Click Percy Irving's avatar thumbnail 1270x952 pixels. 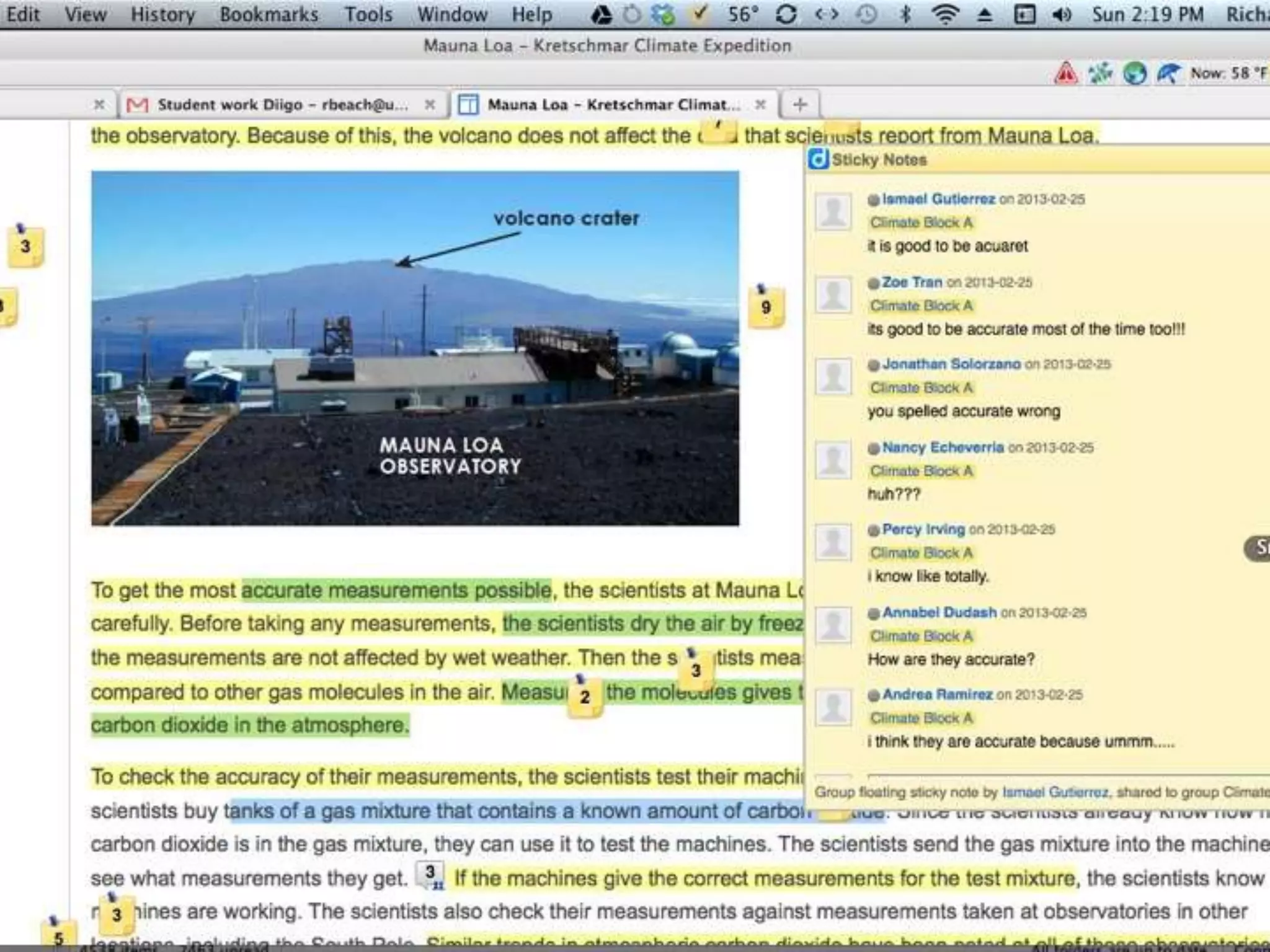(x=833, y=542)
